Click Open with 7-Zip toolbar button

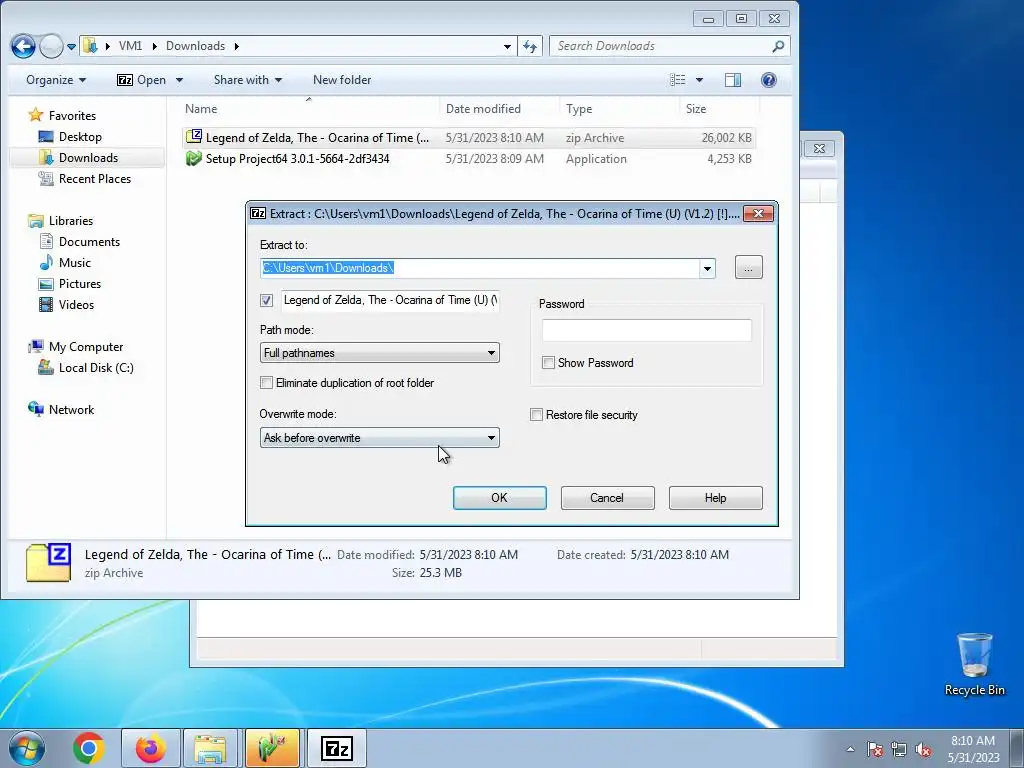point(142,80)
